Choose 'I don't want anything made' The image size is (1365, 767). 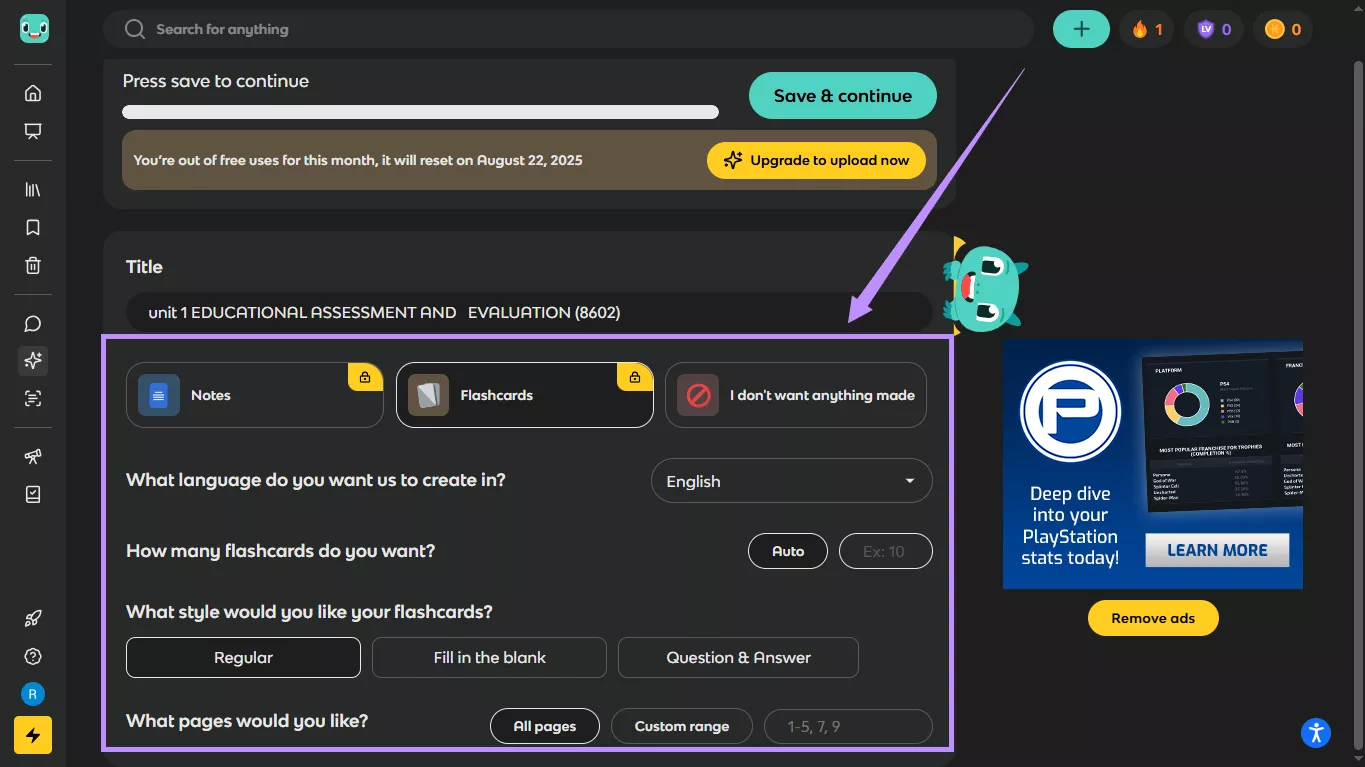(795, 395)
